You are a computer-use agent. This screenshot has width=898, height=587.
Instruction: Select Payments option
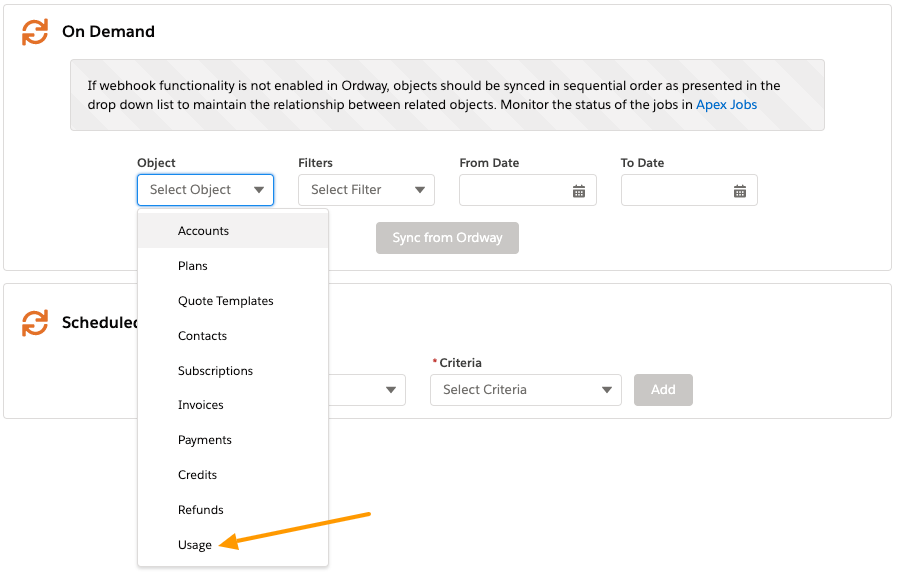coord(233,440)
